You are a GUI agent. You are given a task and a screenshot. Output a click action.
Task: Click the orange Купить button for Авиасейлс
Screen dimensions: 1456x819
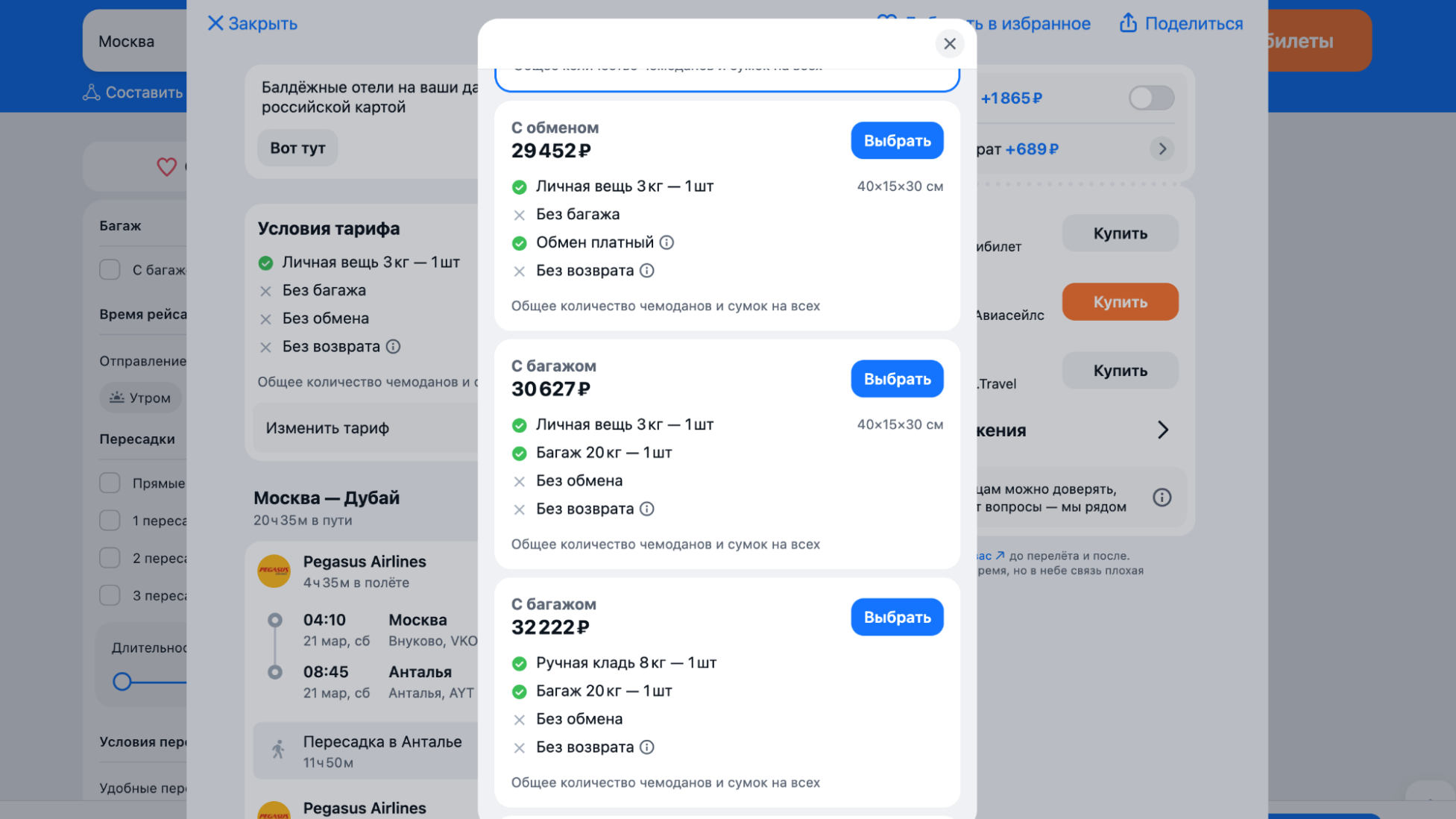[x=1119, y=302]
